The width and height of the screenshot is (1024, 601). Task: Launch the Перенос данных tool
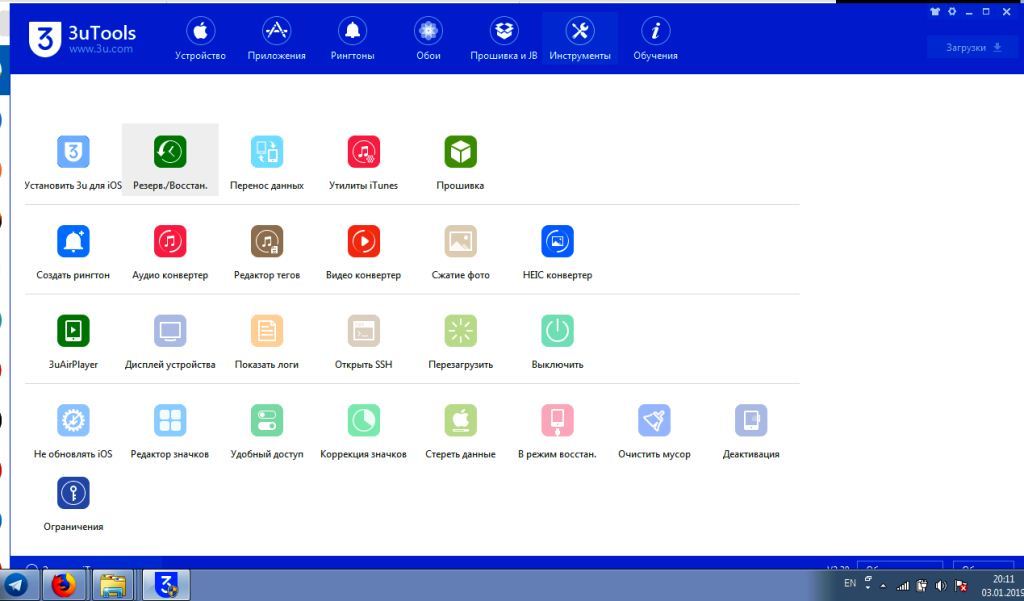coord(266,163)
